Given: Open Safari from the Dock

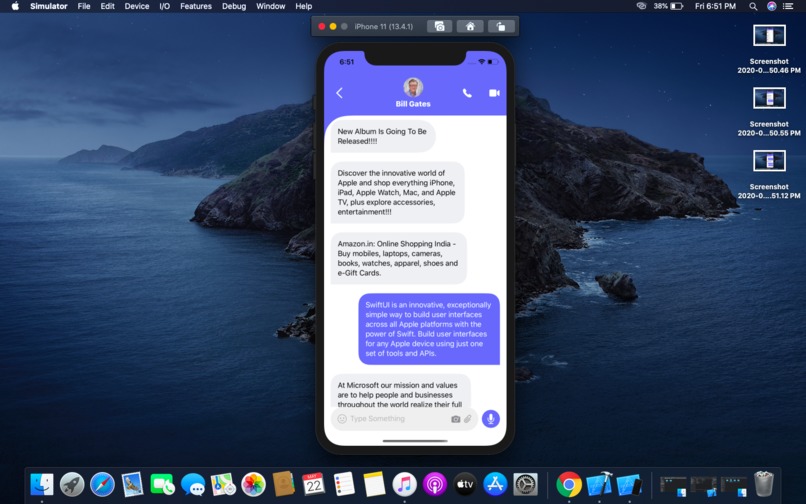Looking at the screenshot, I should tap(102, 484).
